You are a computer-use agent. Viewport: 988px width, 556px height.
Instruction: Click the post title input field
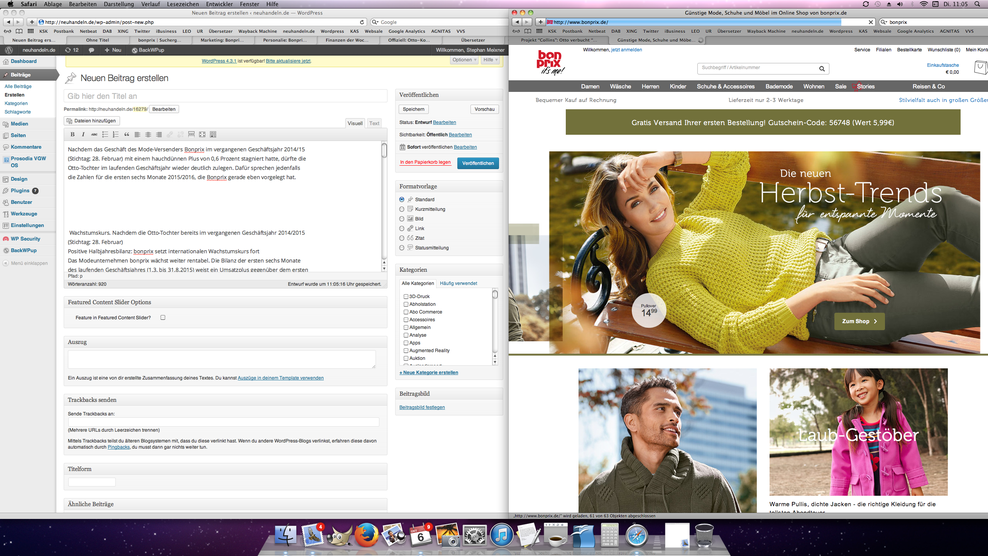pos(226,96)
